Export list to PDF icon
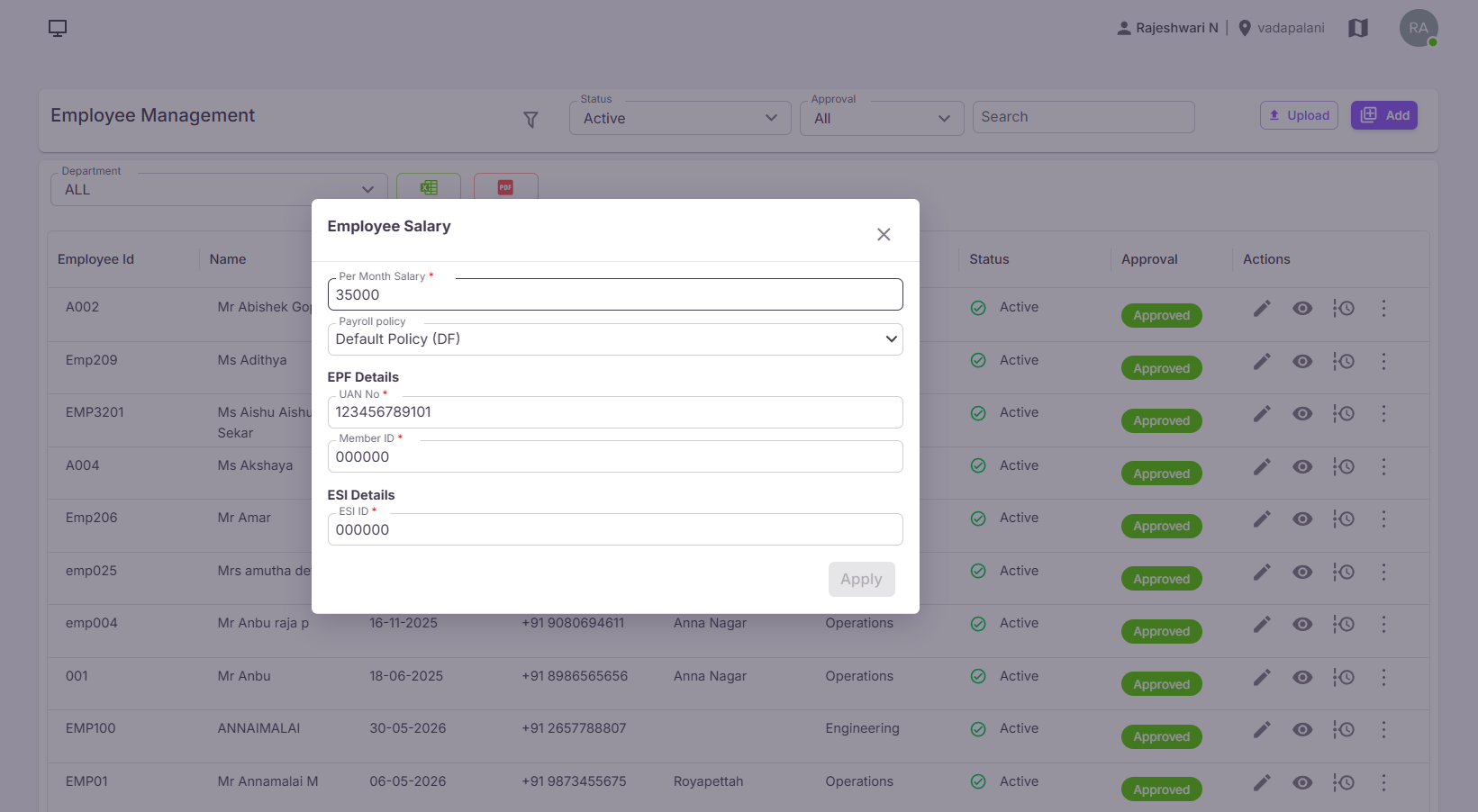Viewport: 1478px width, 812px height. click(505, 187)
